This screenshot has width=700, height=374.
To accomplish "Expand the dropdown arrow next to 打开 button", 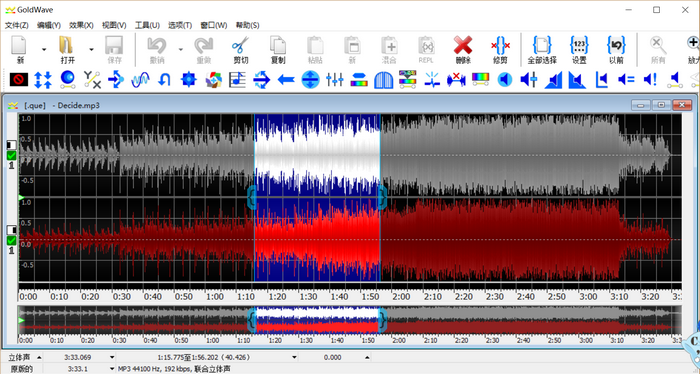I will [x=91, y=49].
